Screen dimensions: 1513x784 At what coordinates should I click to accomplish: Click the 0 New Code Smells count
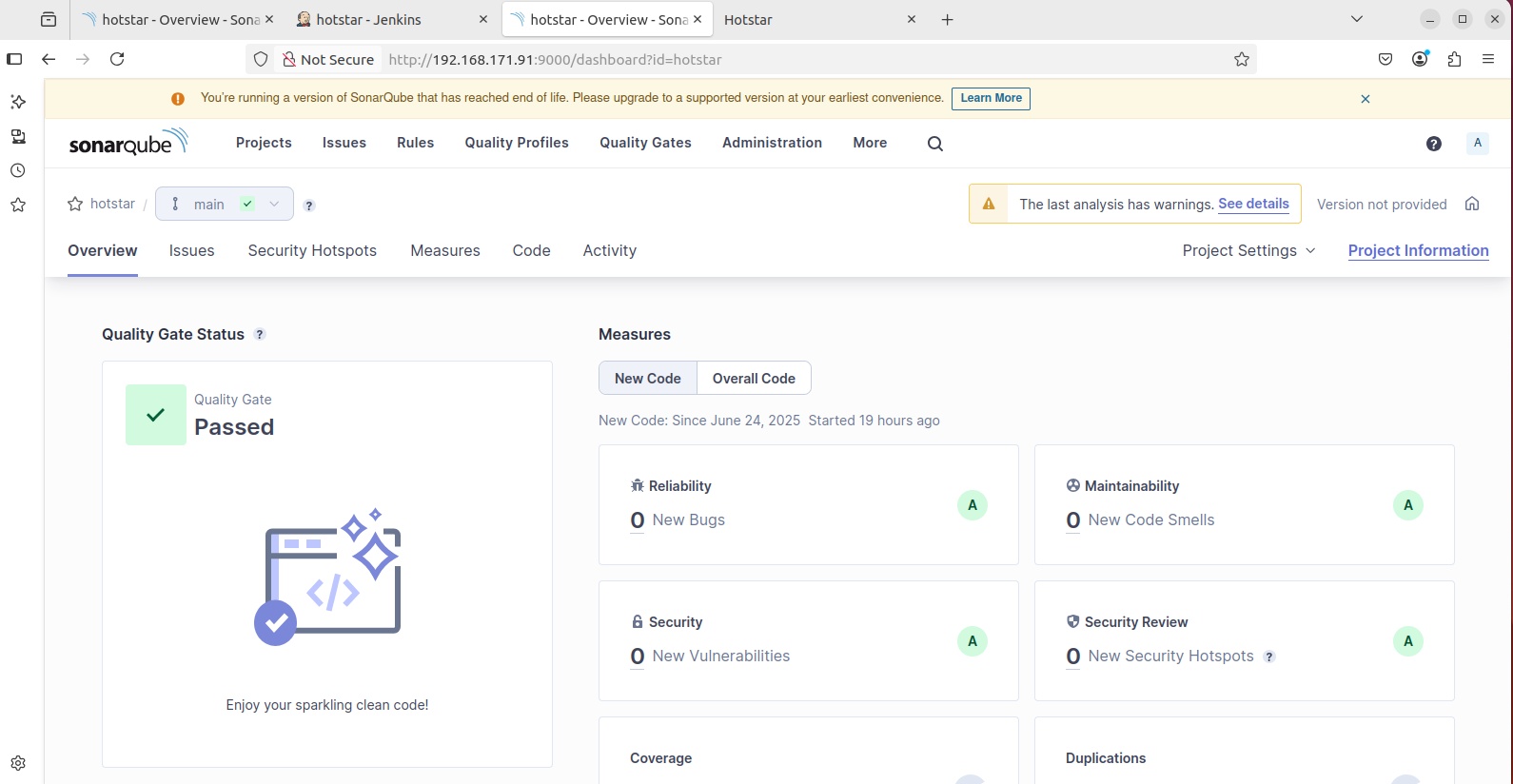coord(1073,520)
